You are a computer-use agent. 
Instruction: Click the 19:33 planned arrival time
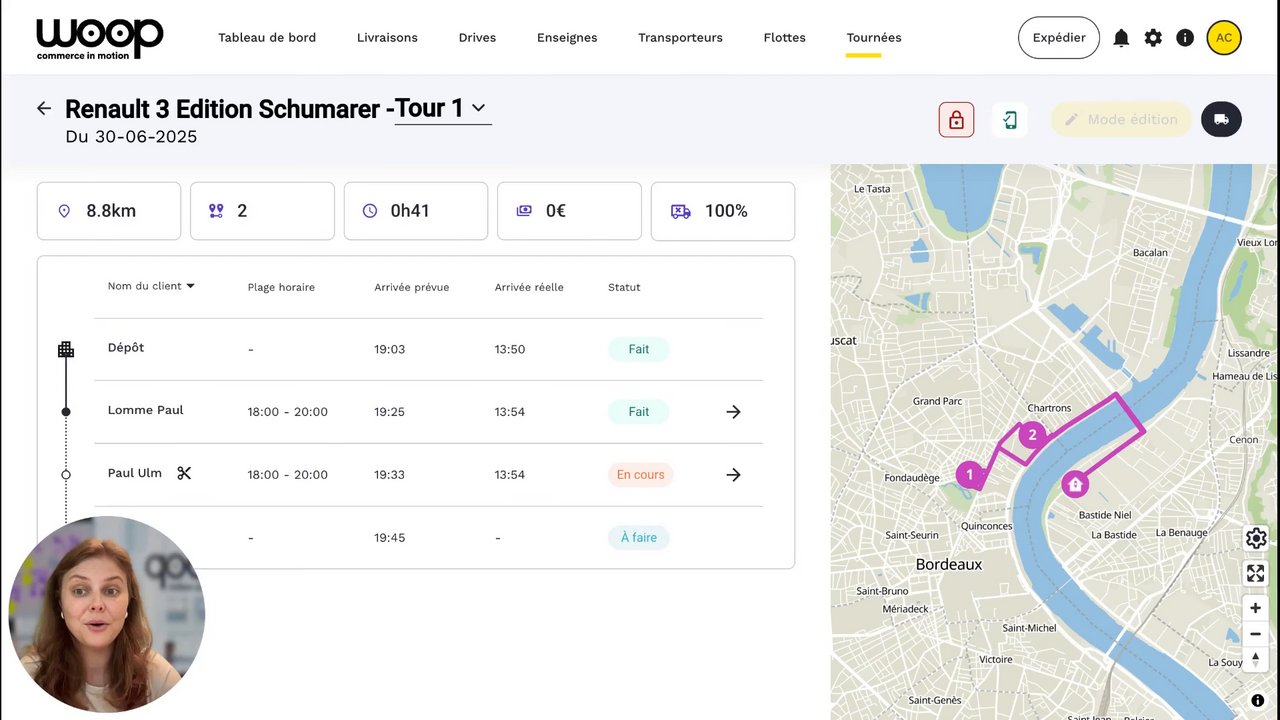coord(389,475)
